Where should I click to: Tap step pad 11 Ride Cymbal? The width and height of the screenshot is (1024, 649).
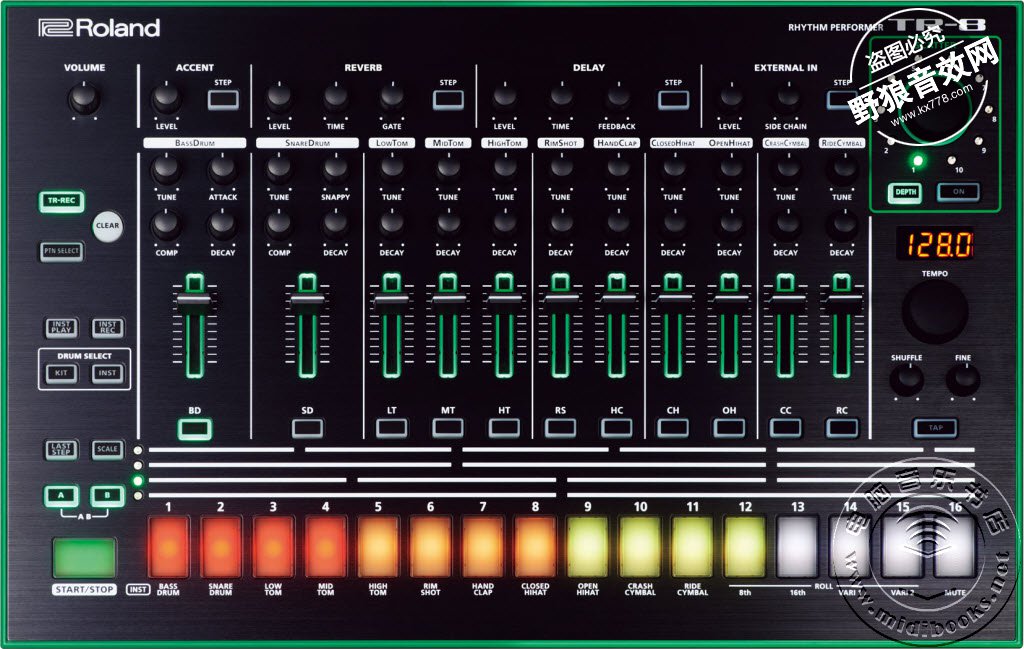tap(692, 547)
